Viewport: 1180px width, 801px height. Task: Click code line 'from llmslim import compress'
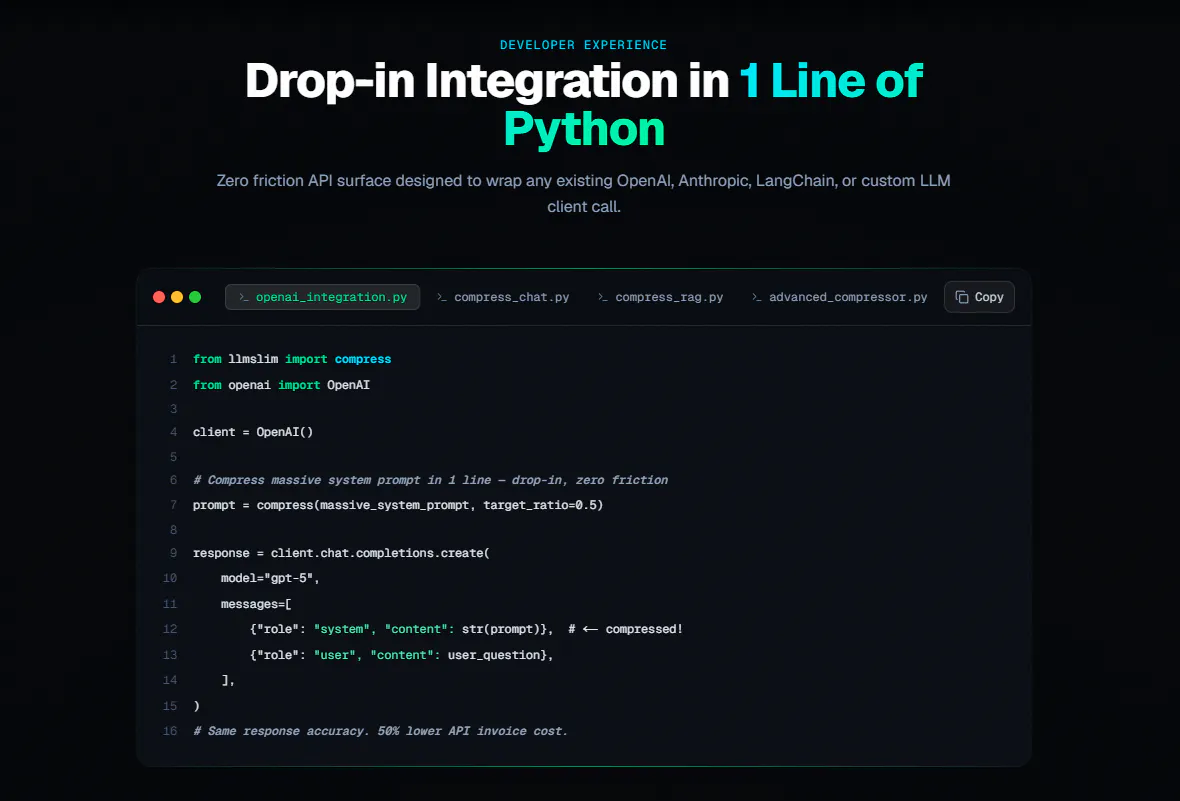point(292,359)
